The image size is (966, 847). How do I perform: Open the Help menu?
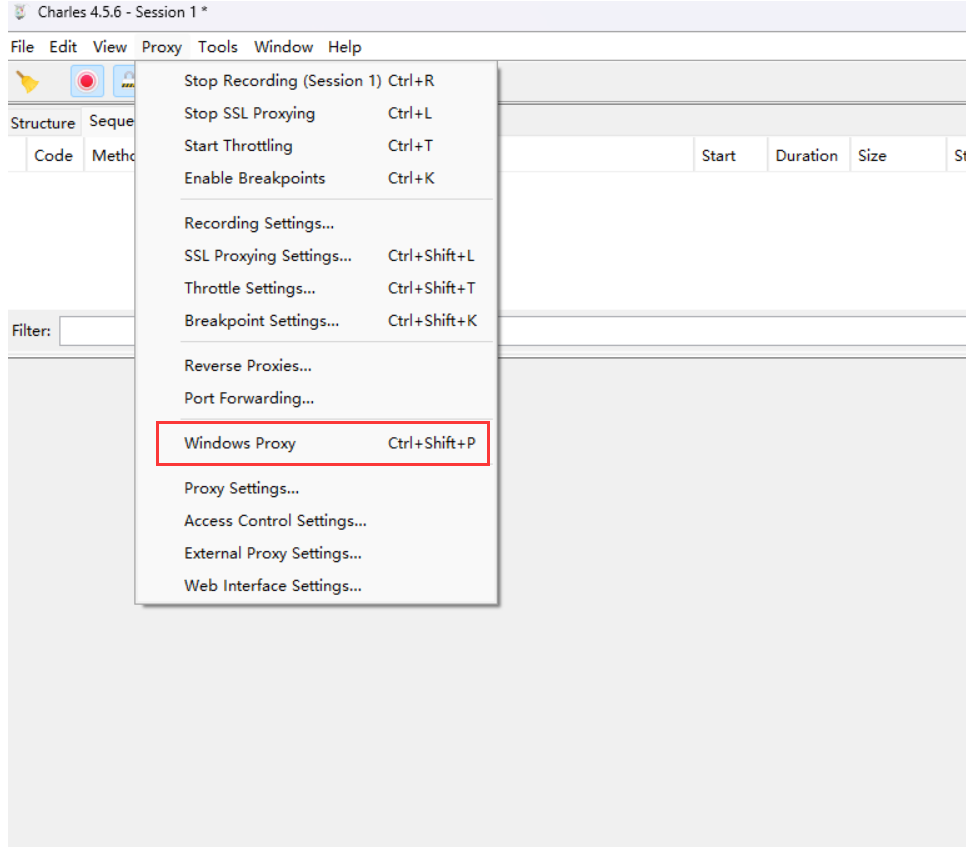[344, 47]
